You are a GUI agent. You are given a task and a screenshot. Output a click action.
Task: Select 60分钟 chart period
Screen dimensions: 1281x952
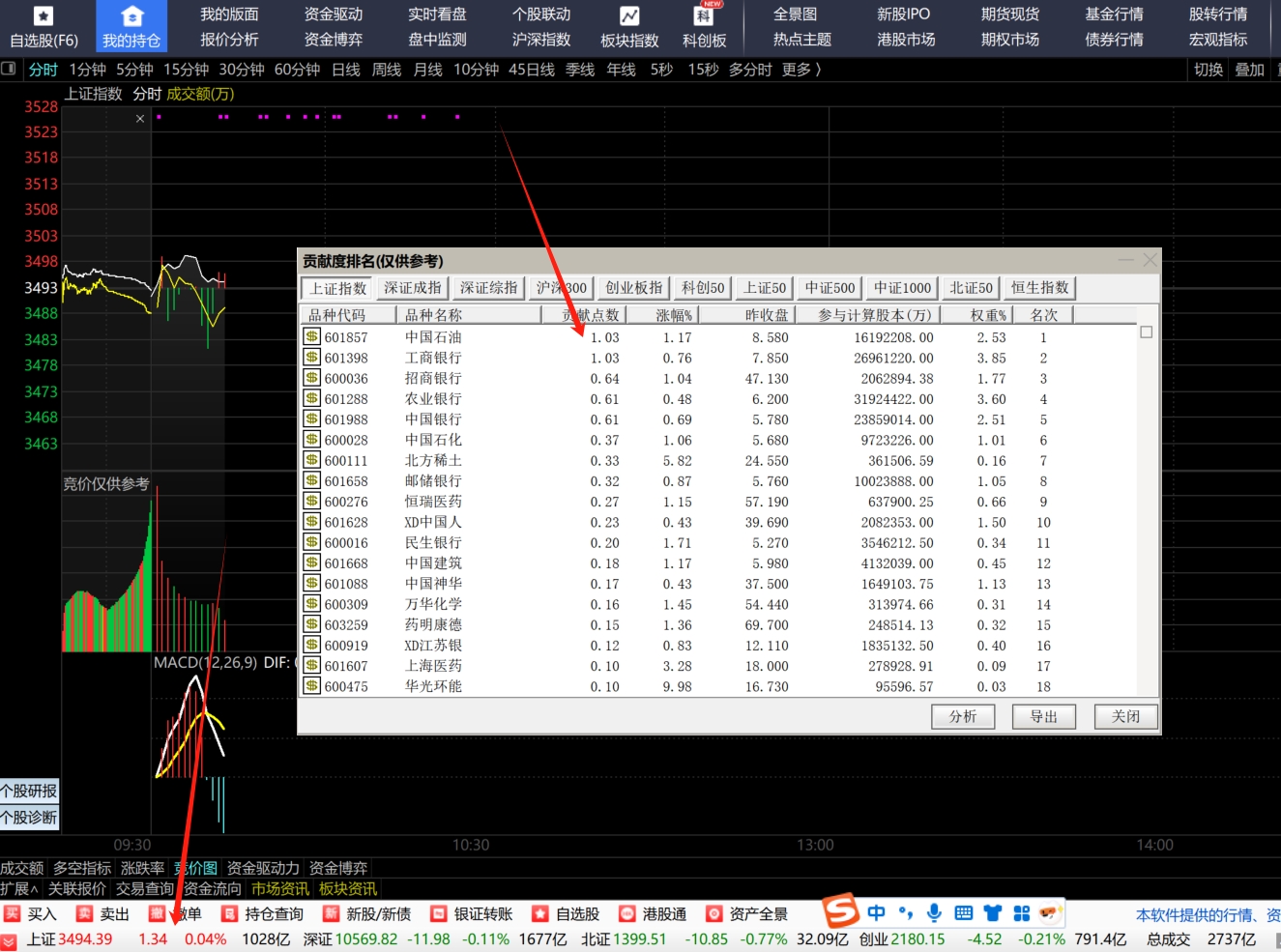pyautogui.click(x=297, y=70)
